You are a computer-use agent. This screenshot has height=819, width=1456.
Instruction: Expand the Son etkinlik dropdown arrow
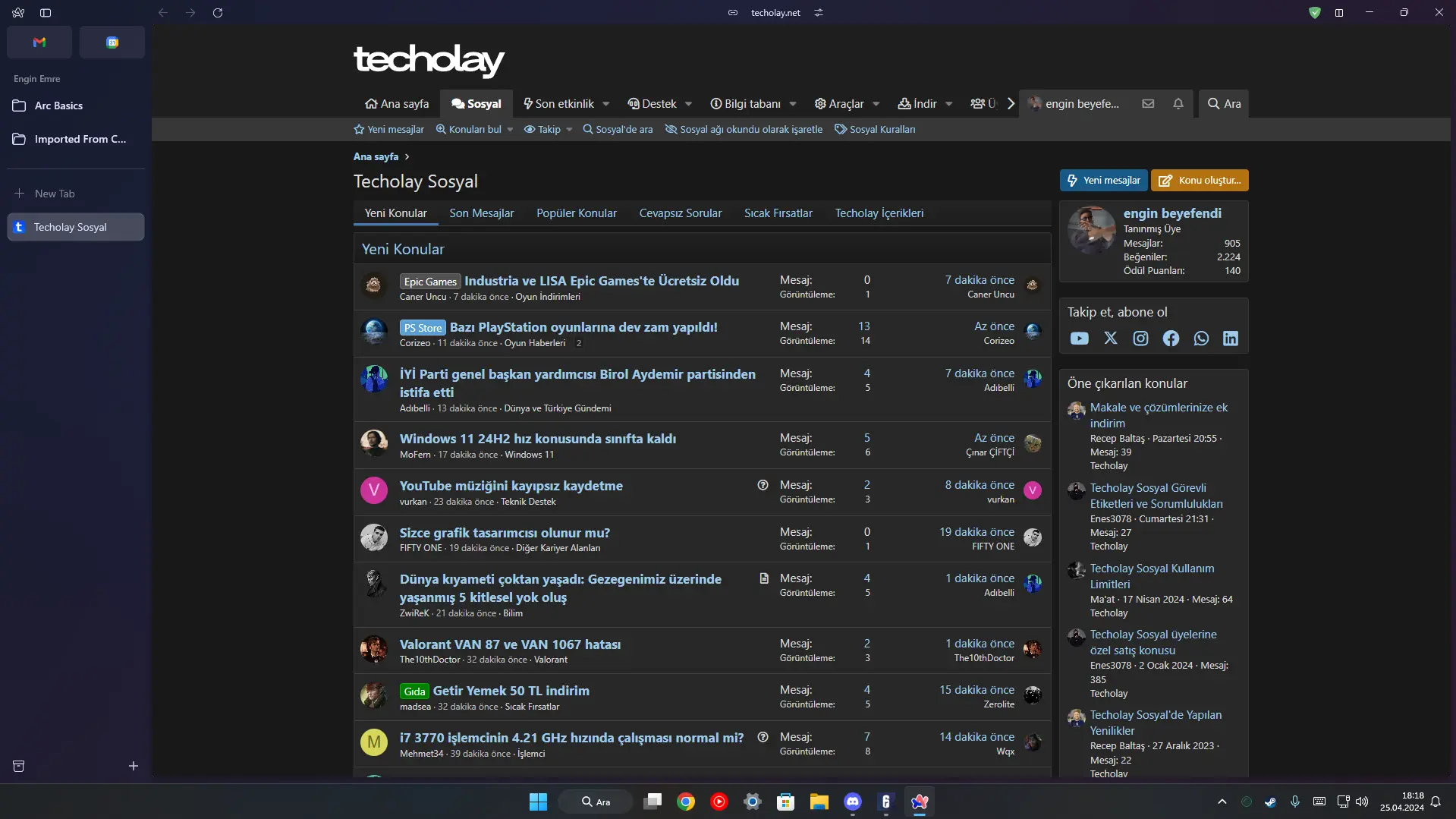(x=606, y=104)
